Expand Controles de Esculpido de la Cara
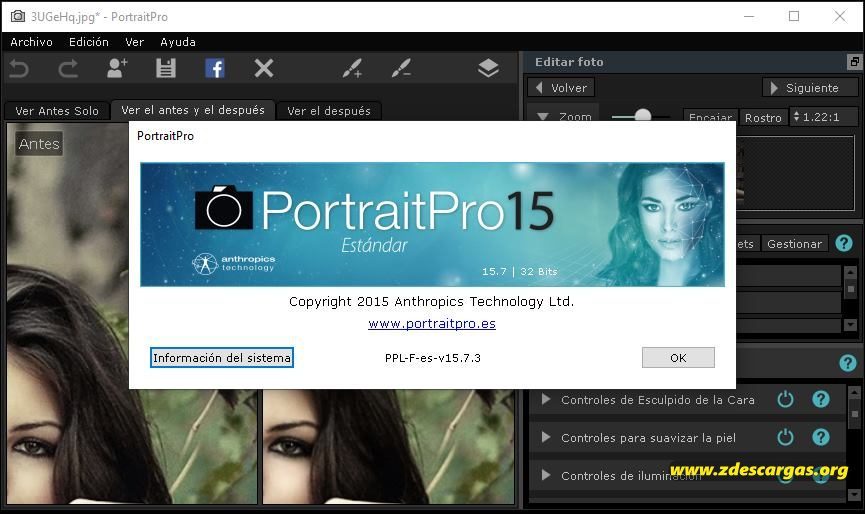The image size is (865, 514). 546,399
